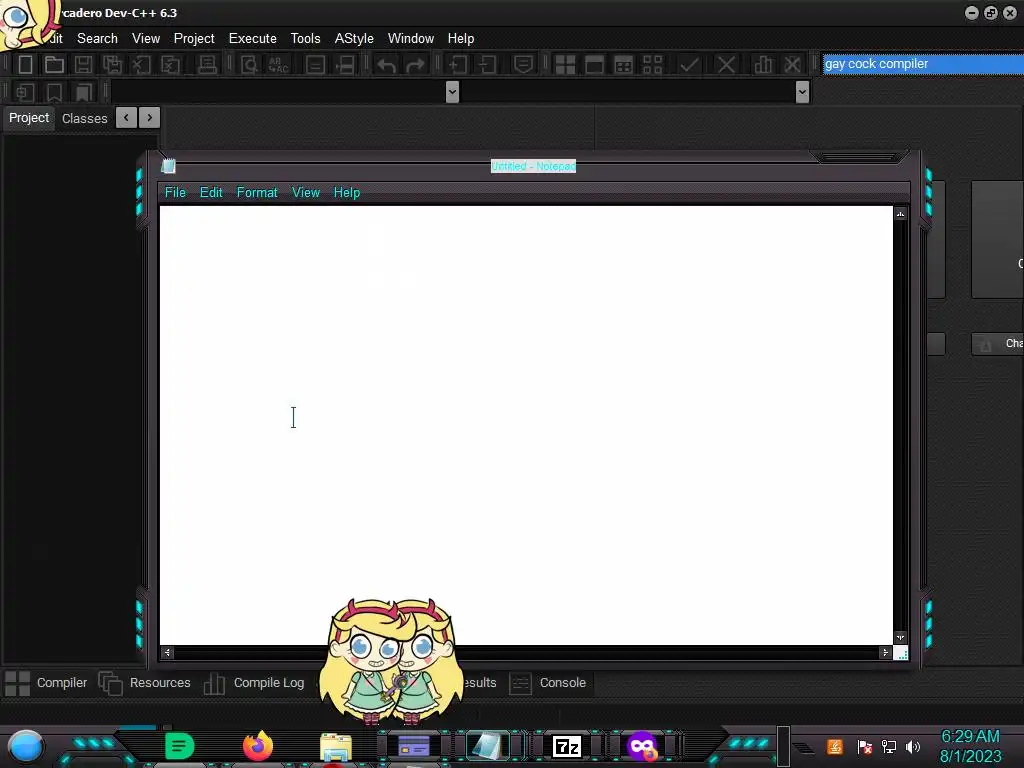The width and height of the screenshot is (1024, 768).
Task: Click the Profile Analysis chart icon
Action: tap(763, 64)
